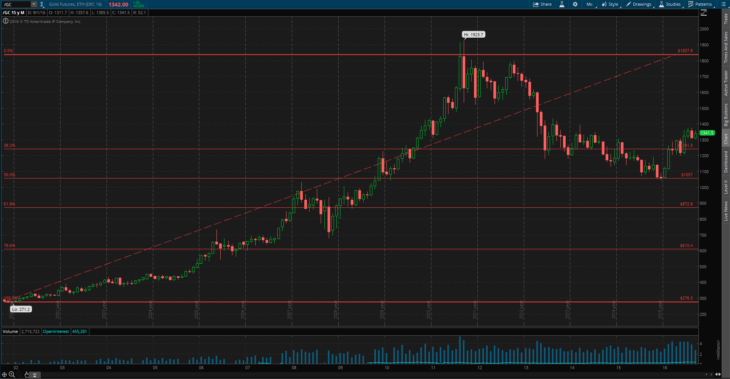Screen dimensions: 730x379
Task: Click the Lo: 271.2 price bubble
Action: [21, 309]
